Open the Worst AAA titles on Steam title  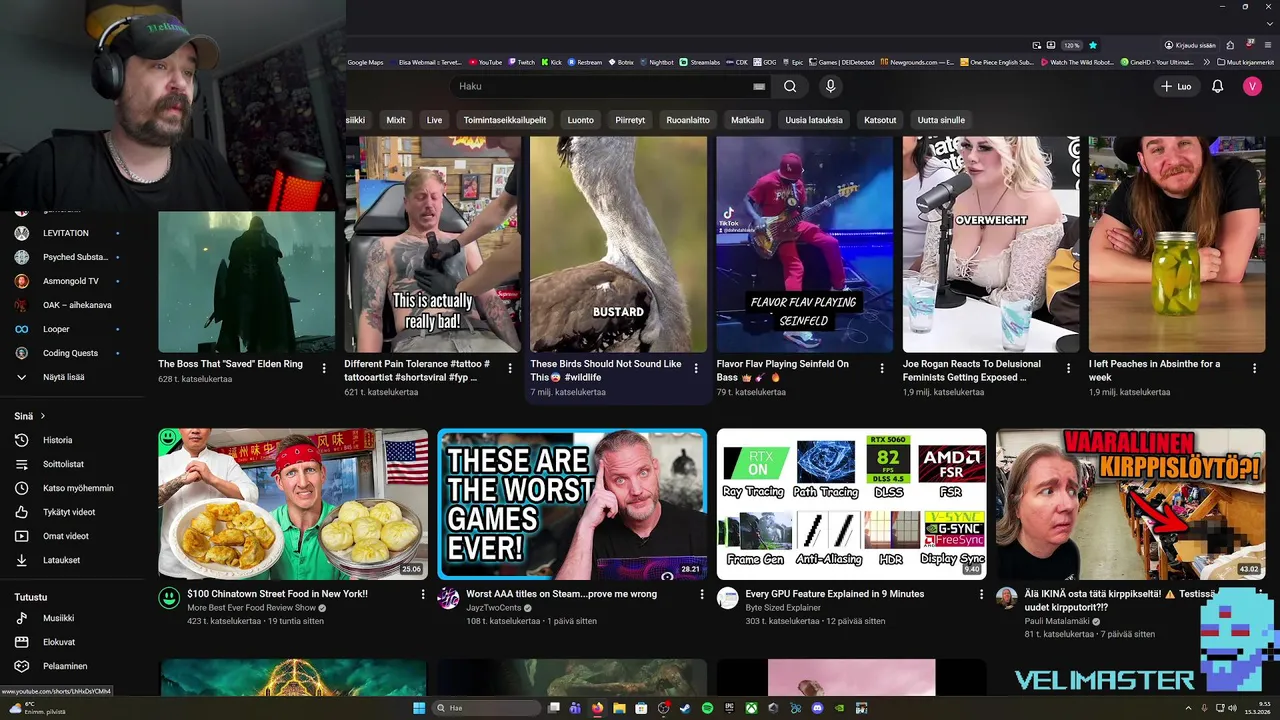click(561, 594)
